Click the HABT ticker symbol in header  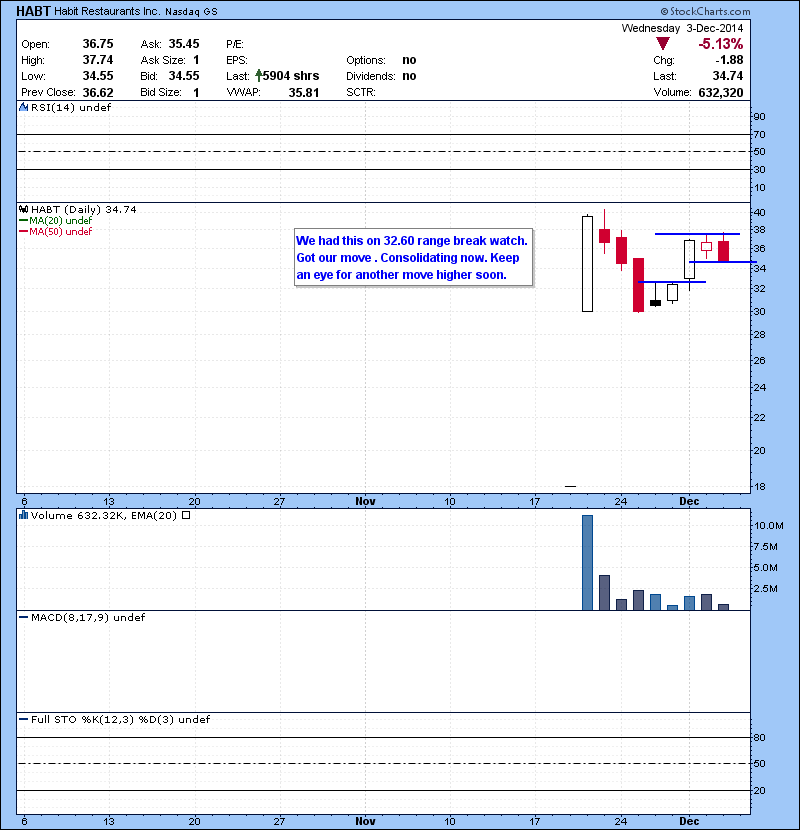[33, 11]
